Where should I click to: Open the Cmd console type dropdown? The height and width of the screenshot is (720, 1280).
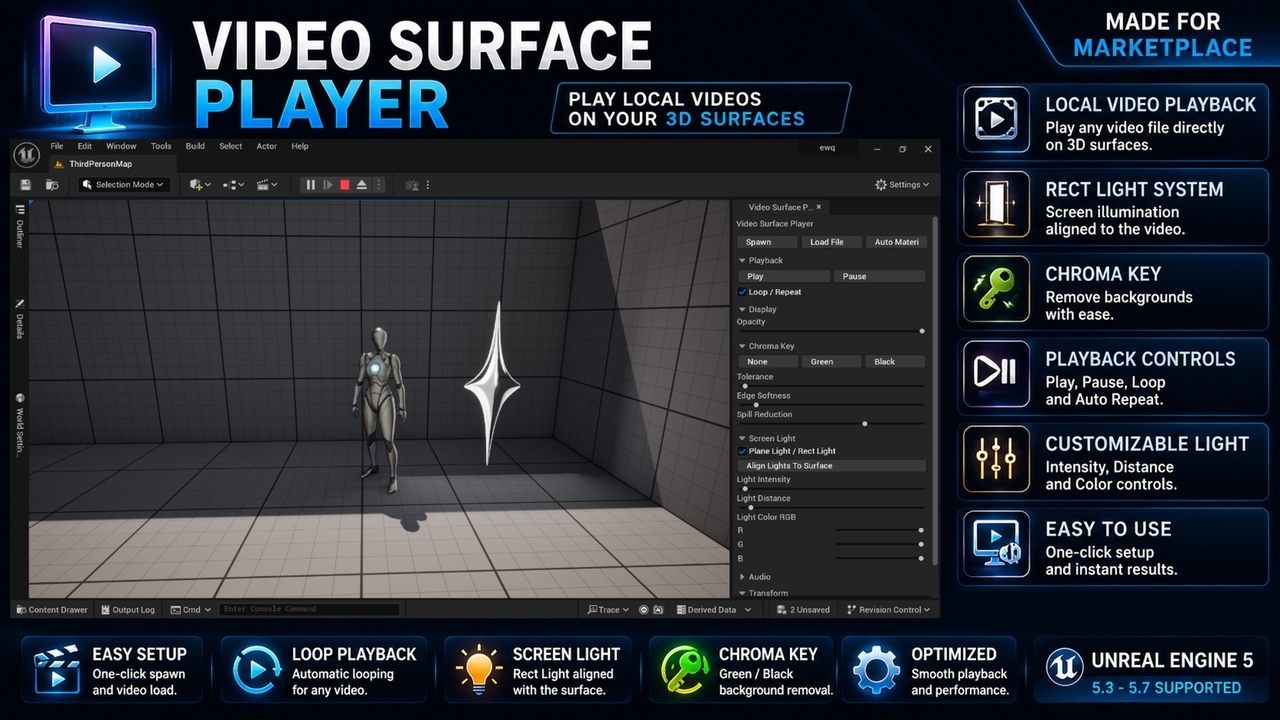[190, 609]
